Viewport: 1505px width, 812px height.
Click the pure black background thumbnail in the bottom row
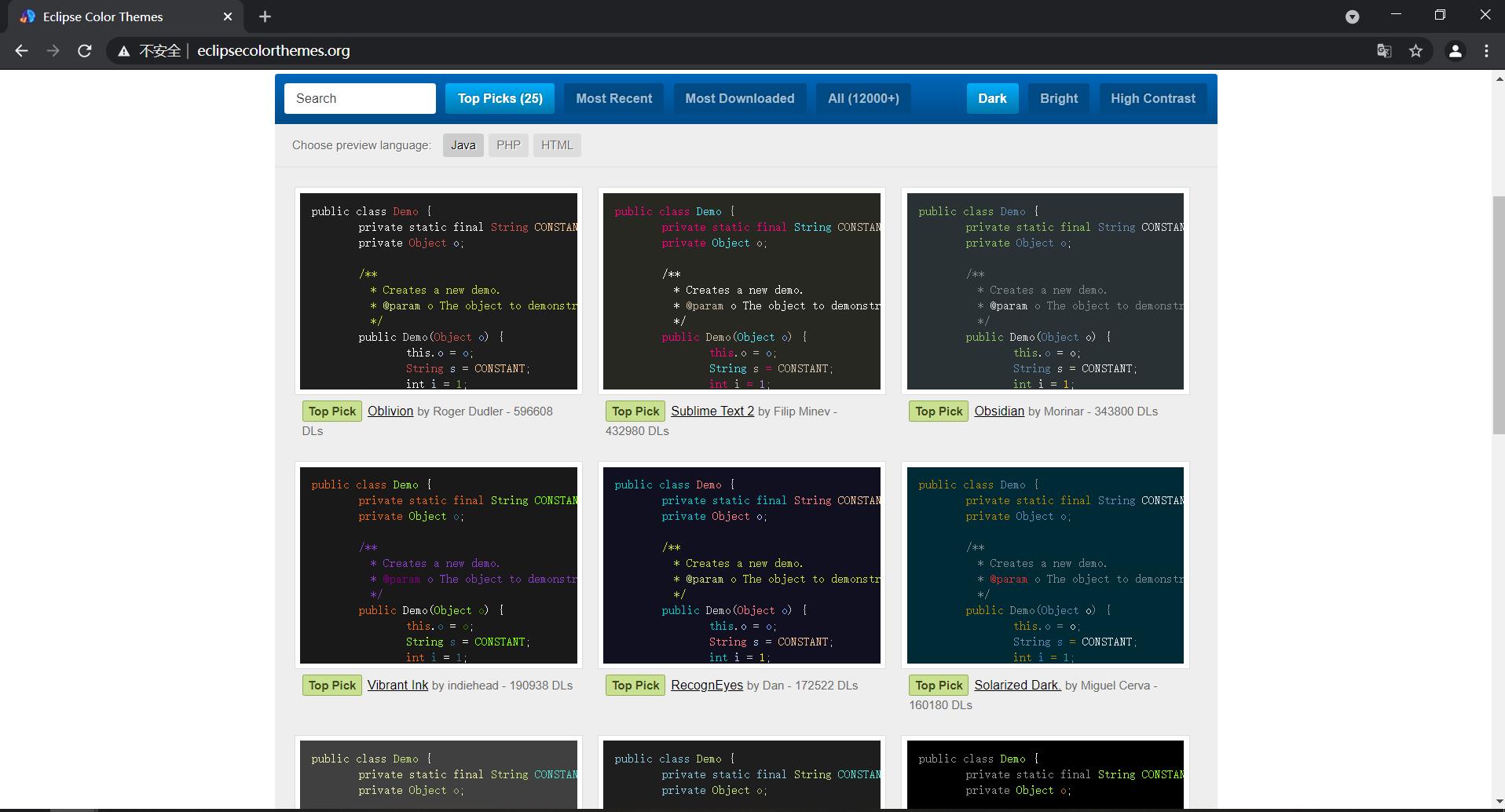pos(1045,774)
